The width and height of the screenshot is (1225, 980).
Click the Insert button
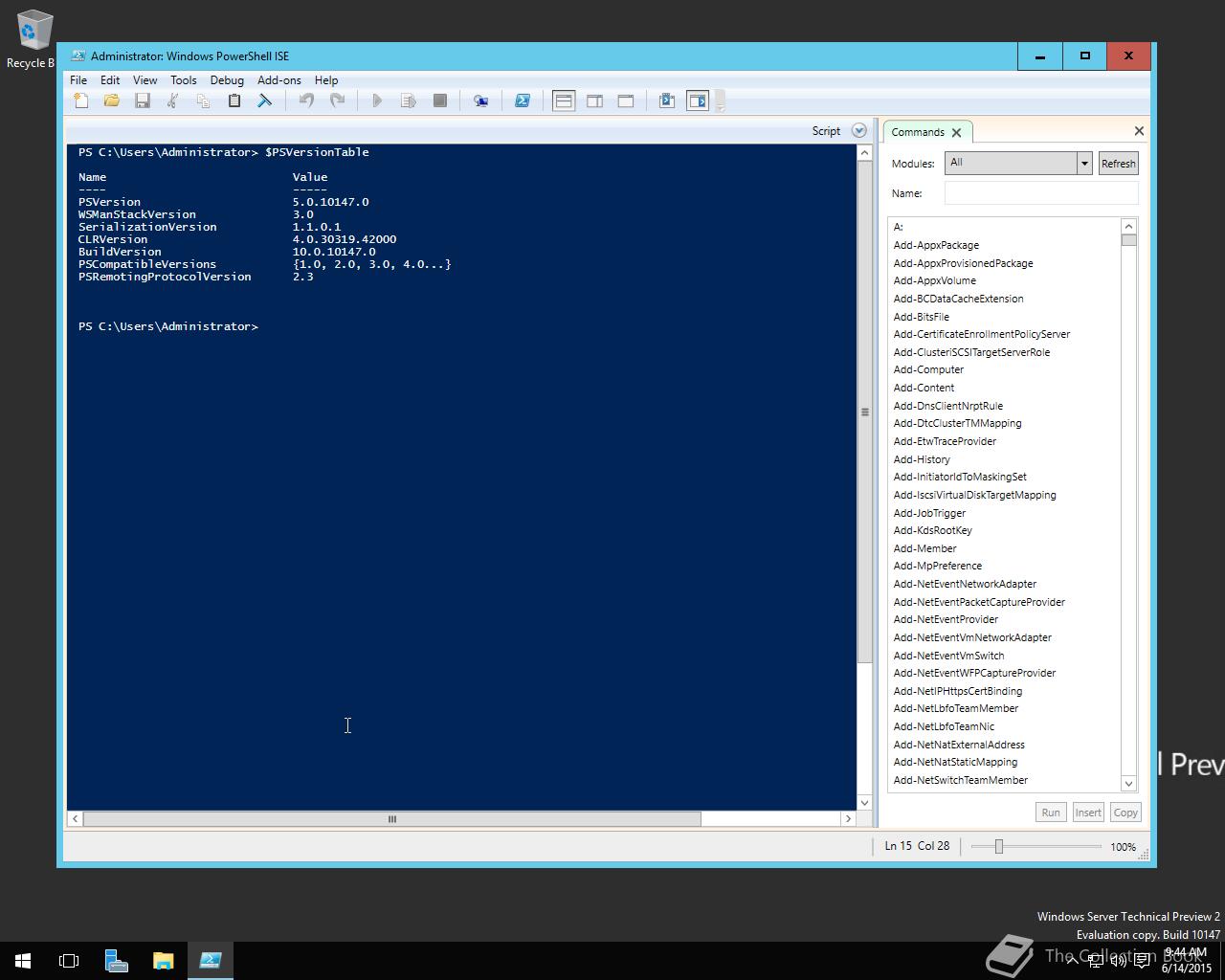[1088, 813]
